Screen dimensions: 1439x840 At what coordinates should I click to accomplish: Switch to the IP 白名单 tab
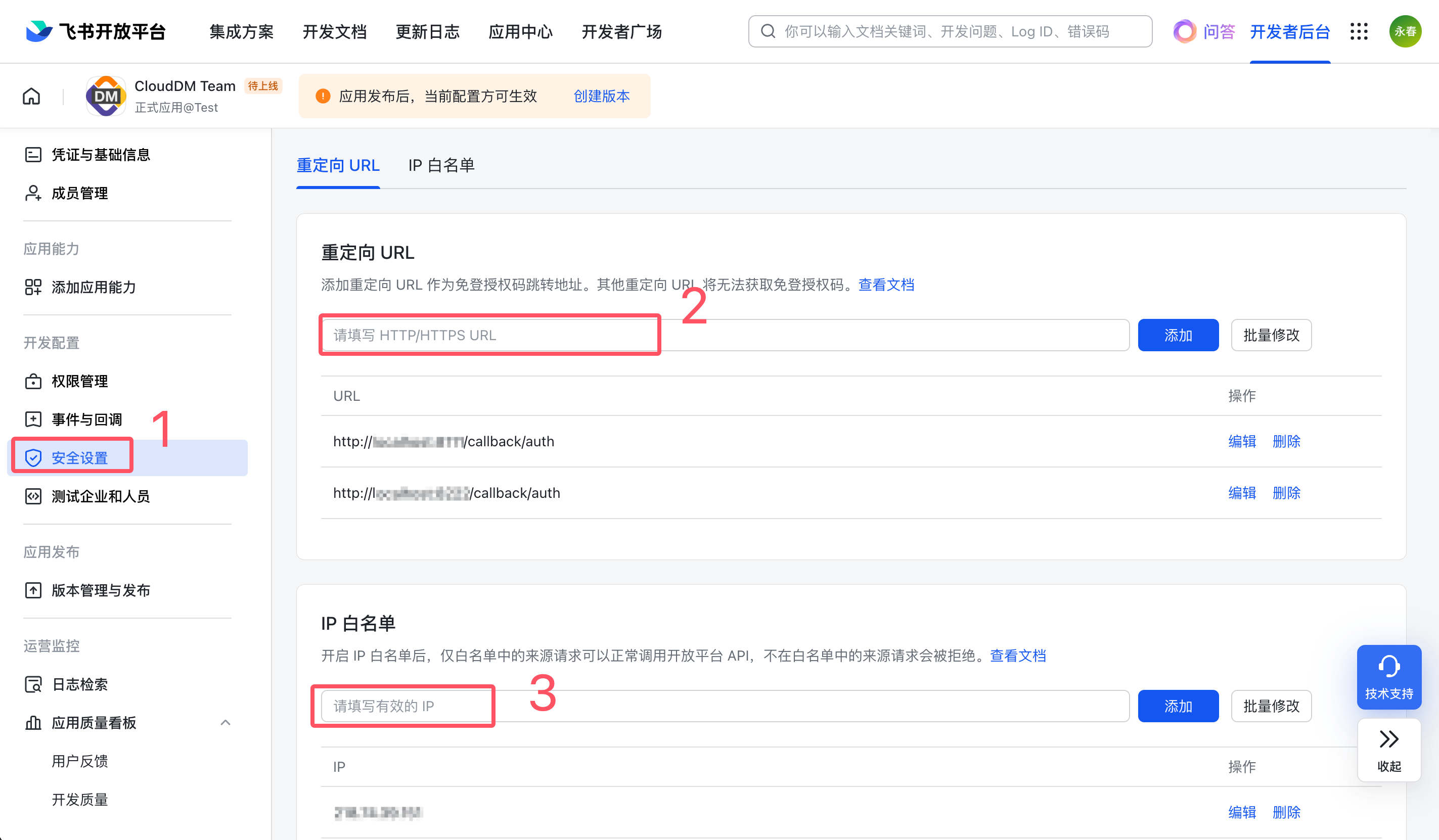pos(441,165)
